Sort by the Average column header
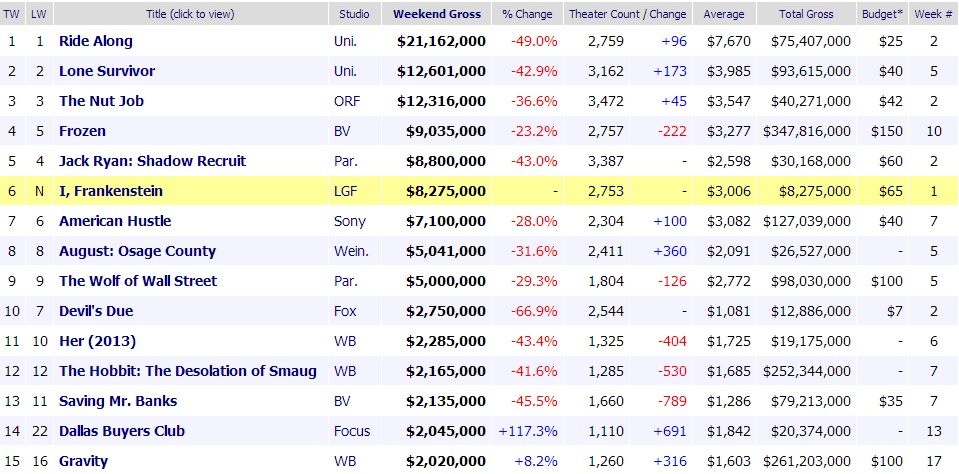The height and width of the screenshot is (474, 959). coord(722,14)
